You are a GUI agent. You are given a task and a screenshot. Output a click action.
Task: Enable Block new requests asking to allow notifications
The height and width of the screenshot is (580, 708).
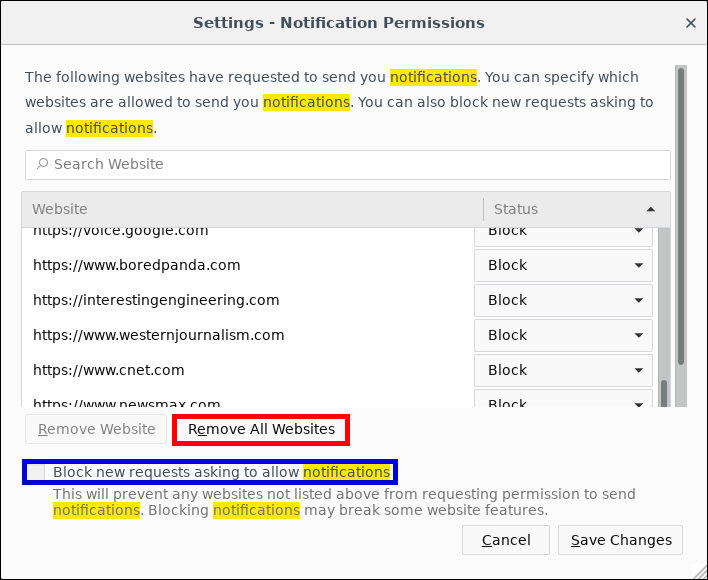(x=37, y=473)
